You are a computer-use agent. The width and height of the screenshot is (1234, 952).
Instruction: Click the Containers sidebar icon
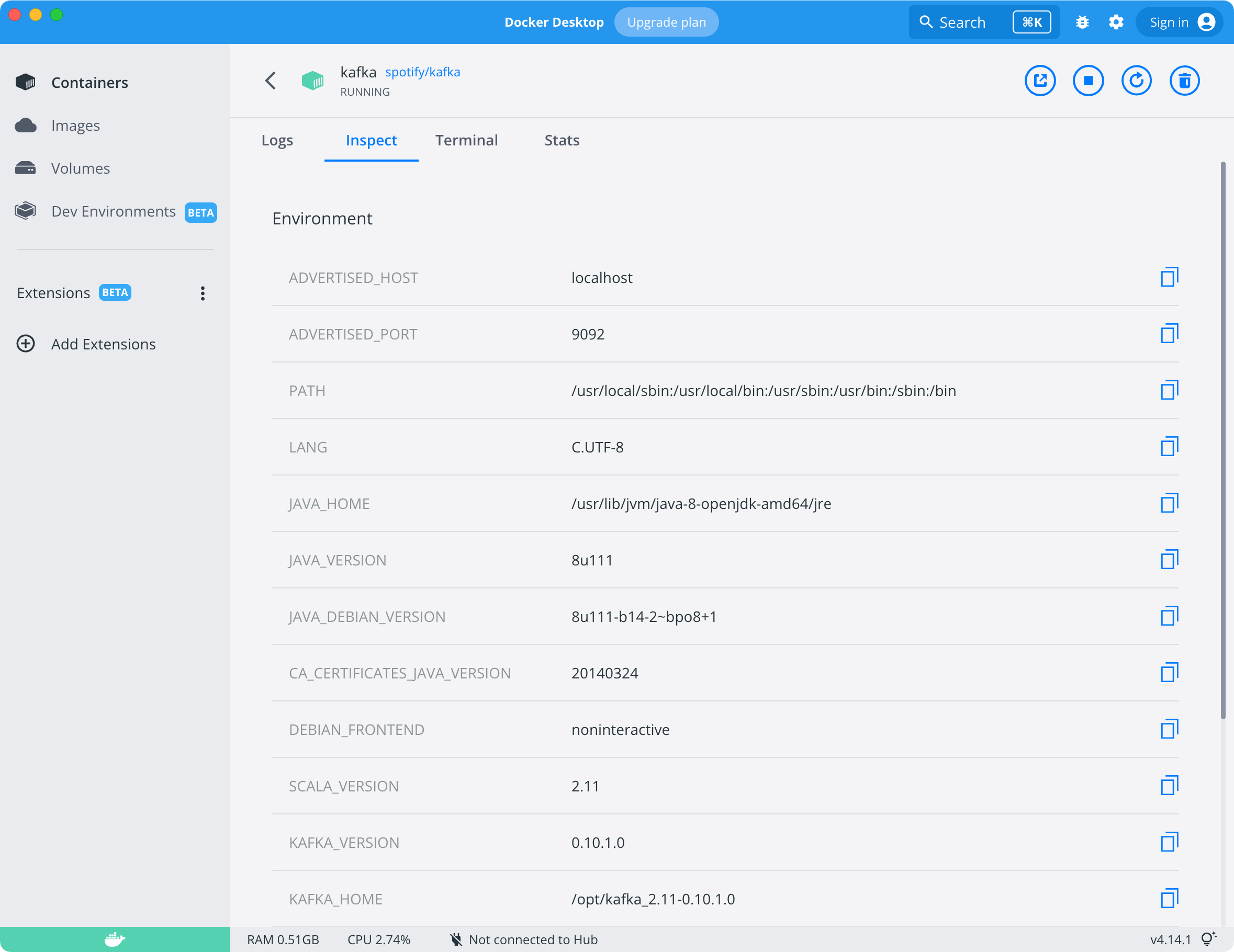pyautogui.click(x=27, y=82)
